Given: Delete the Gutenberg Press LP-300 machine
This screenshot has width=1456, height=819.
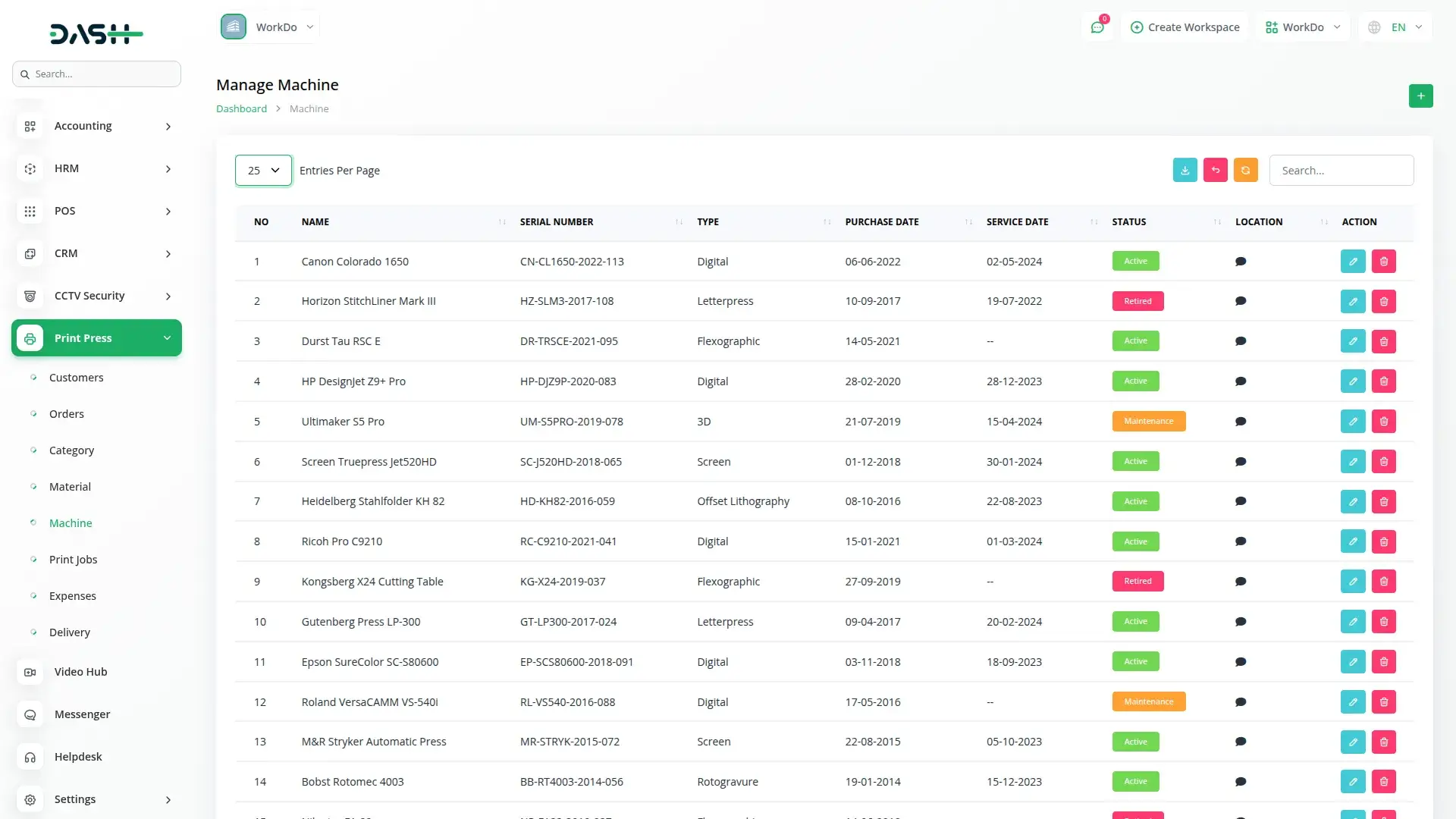Looking at the screenshot, I should tap(1383, 622).
